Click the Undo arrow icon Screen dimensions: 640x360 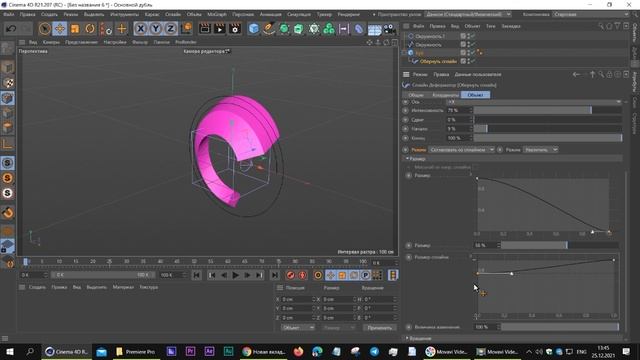(x=11, y=29)
